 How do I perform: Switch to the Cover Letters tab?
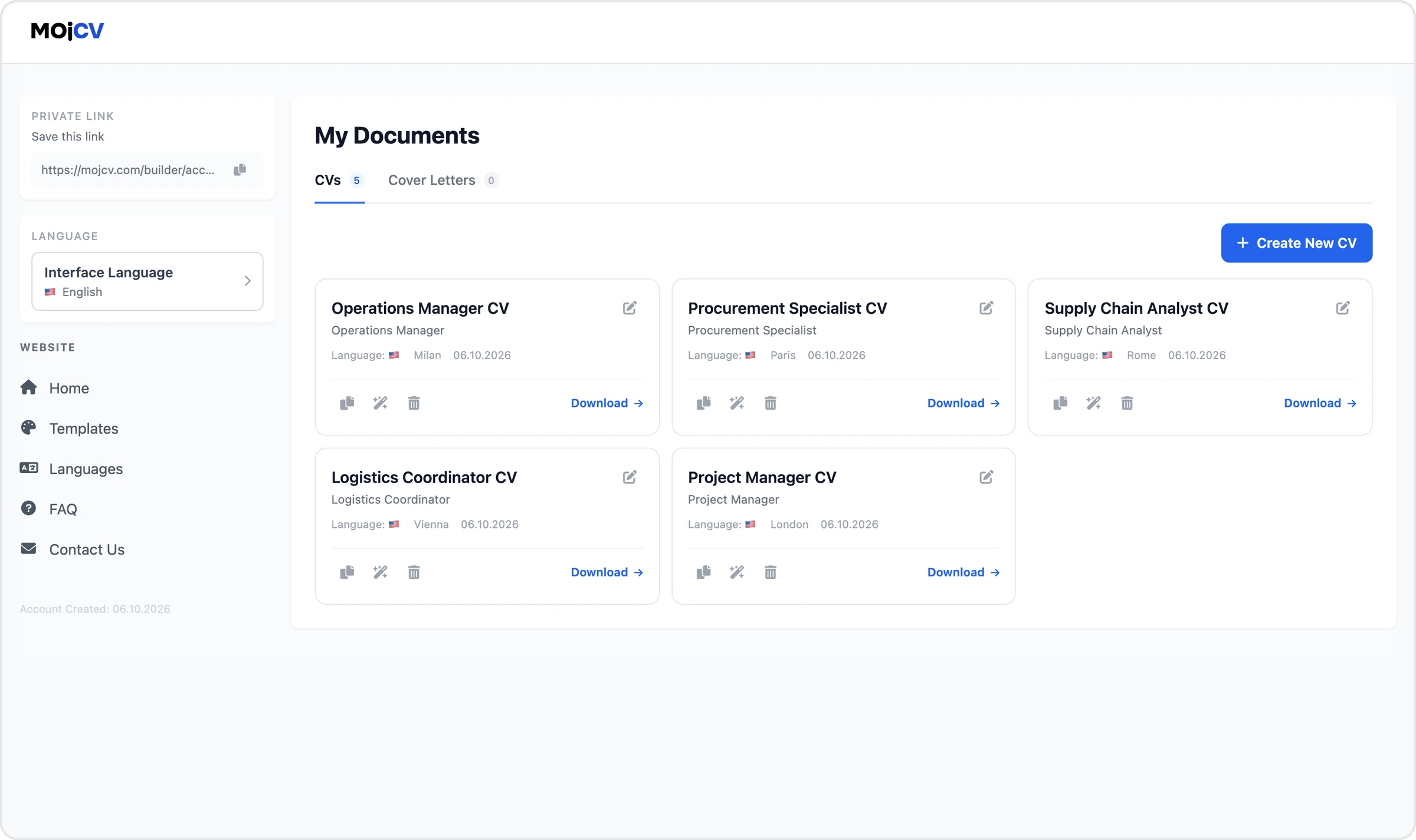coord(443,181)
